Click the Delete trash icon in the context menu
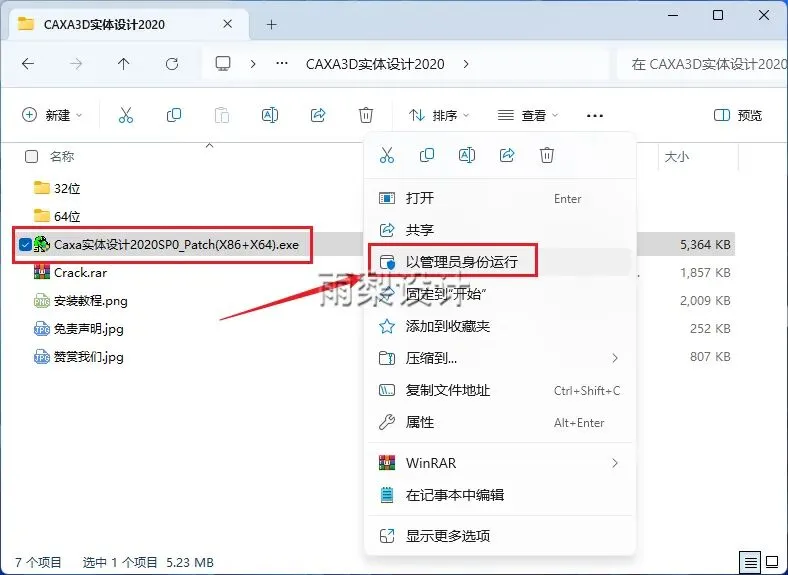788x575 pixels. [547, 155]
